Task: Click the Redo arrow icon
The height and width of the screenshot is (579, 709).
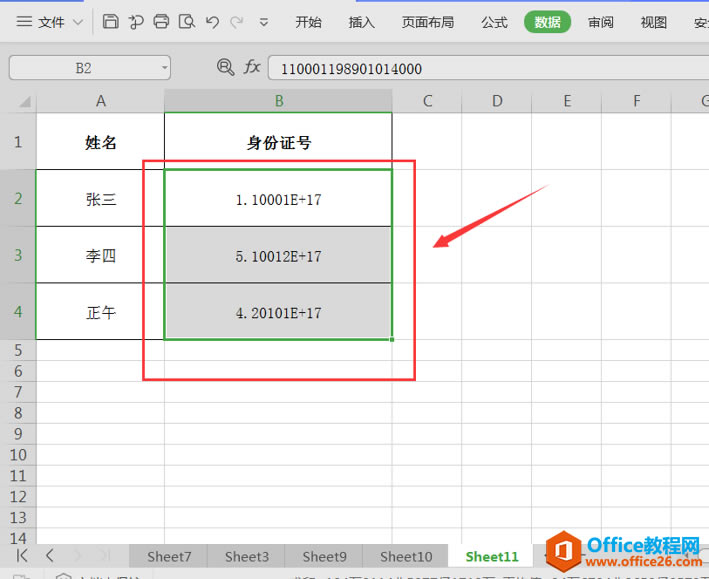Action: click(236, 22)
